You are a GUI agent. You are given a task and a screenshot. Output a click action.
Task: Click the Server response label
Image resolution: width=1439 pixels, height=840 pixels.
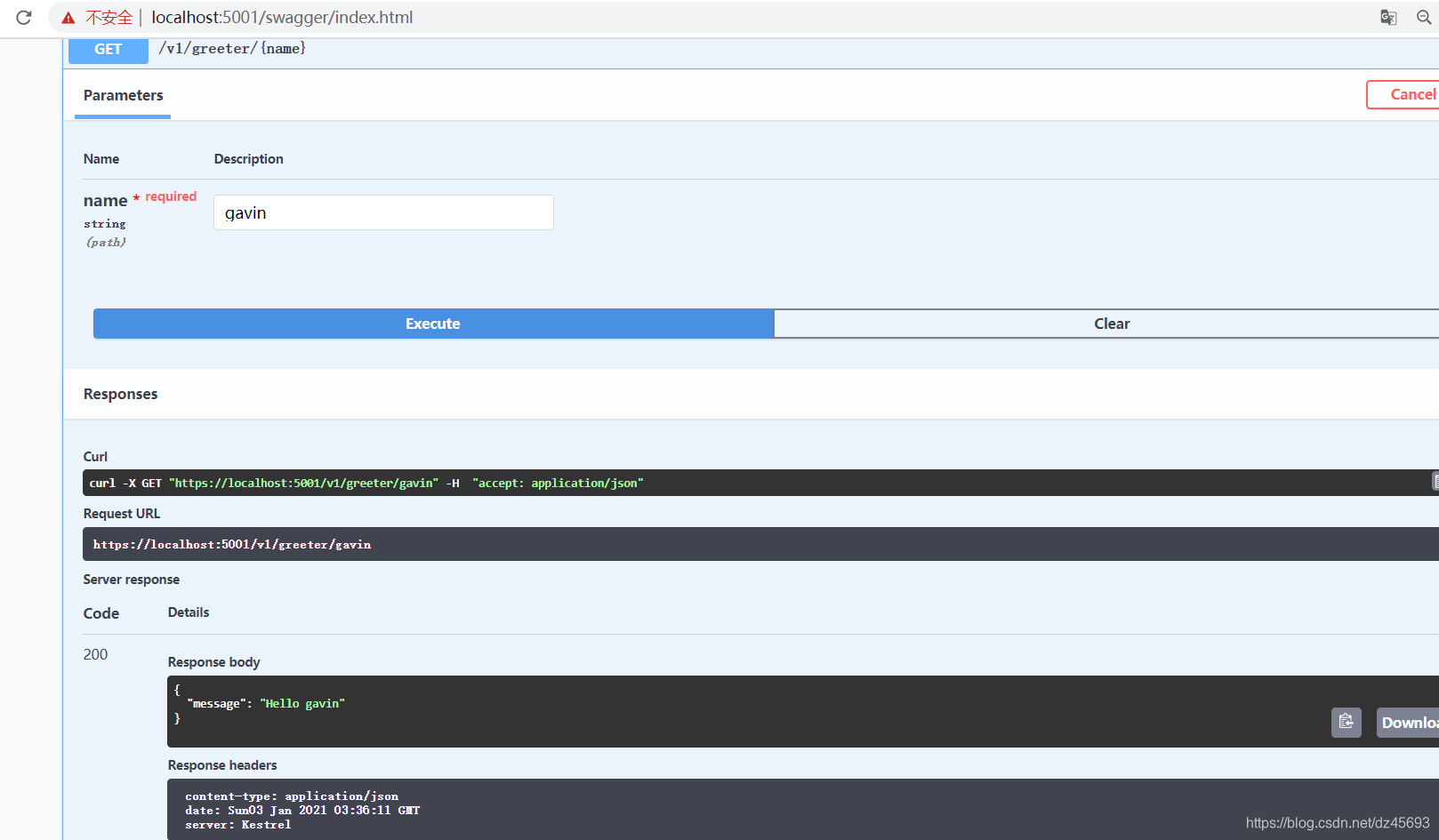[131, 580]
